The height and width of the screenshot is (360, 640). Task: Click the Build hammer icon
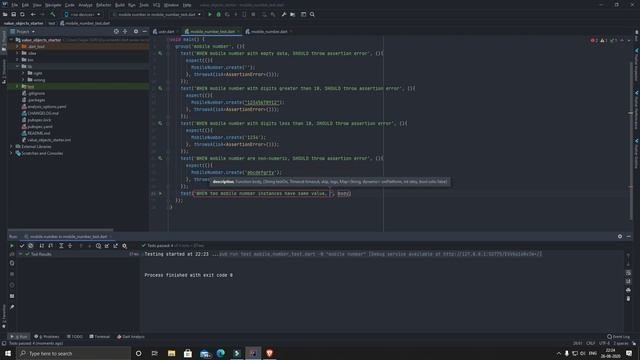point(53,14)
